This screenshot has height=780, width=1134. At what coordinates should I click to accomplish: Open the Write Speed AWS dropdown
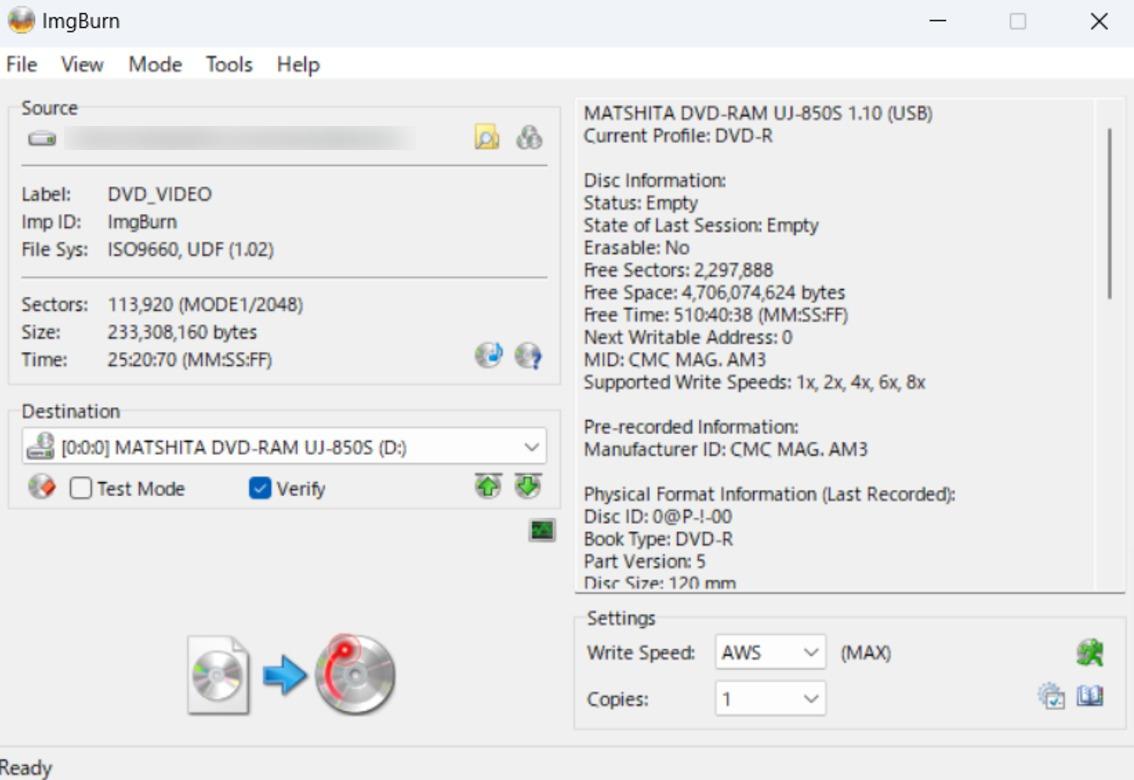click(x=770, y=653)
